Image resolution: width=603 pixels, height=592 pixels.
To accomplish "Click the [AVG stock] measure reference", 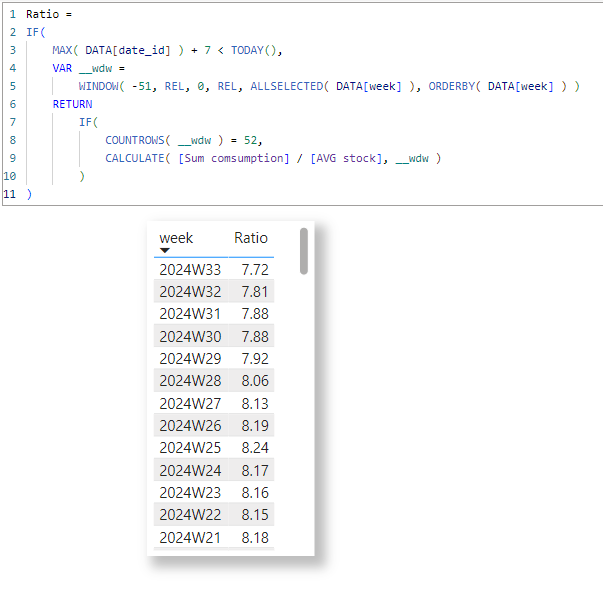I will pyautogui.click(x=346, y=158).
